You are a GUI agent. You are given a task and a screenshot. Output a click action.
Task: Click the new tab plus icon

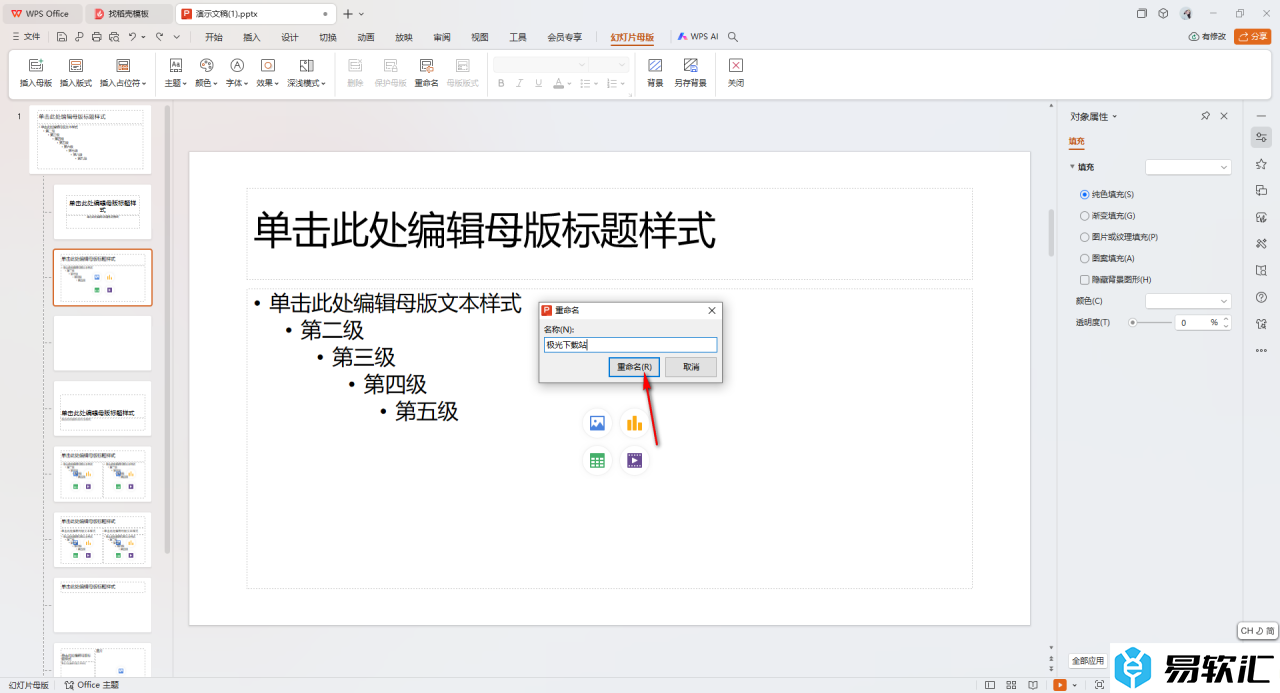348,14
